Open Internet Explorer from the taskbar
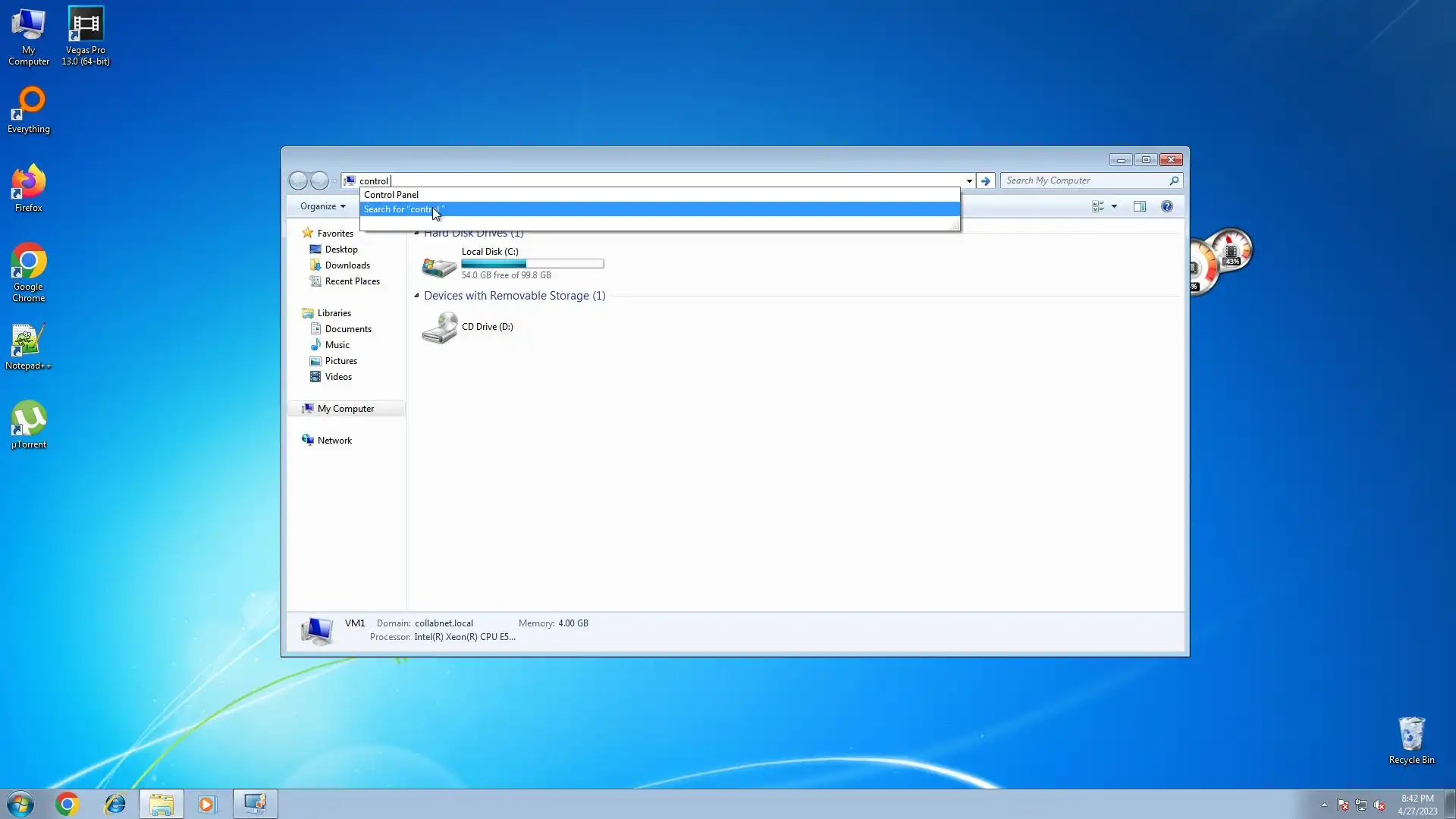 [x=115, y=804]
